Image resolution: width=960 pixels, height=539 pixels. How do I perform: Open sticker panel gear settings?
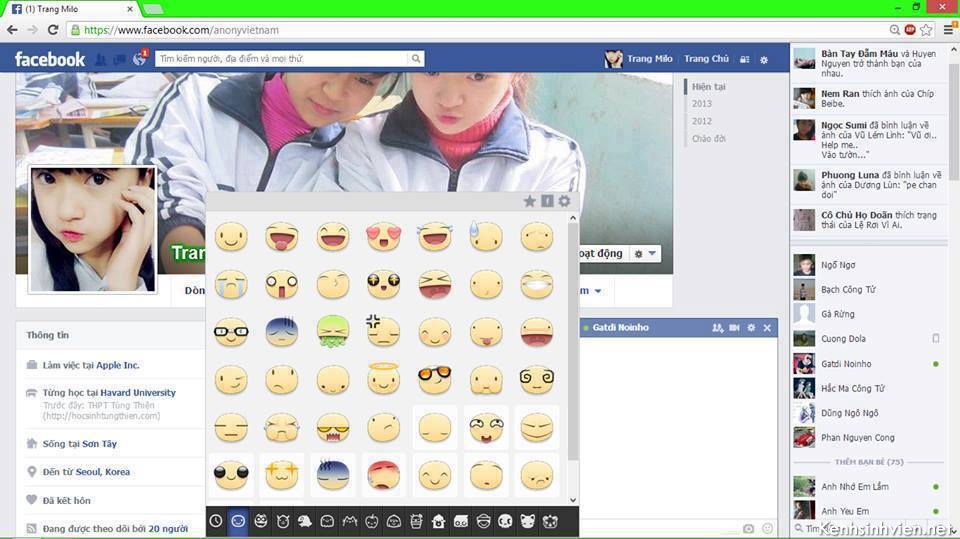(x=564, y=201)
